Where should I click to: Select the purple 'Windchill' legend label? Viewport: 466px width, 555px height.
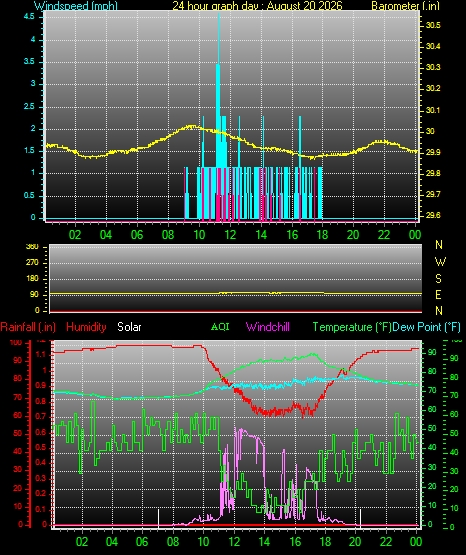(267, 327)
